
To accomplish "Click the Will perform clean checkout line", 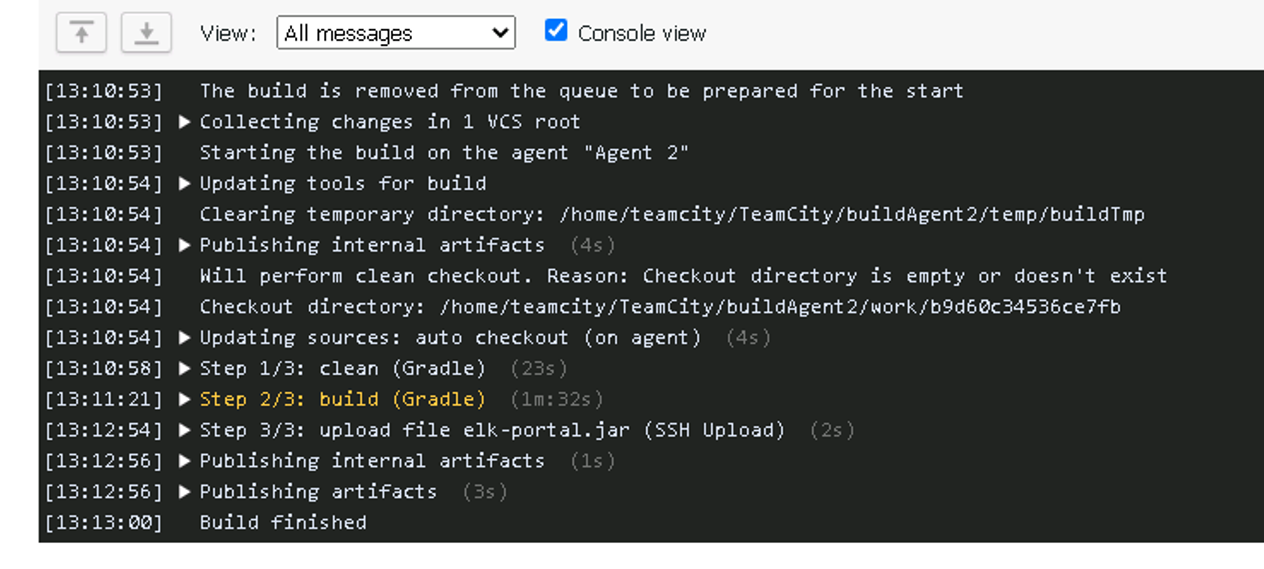I will 683,276.
